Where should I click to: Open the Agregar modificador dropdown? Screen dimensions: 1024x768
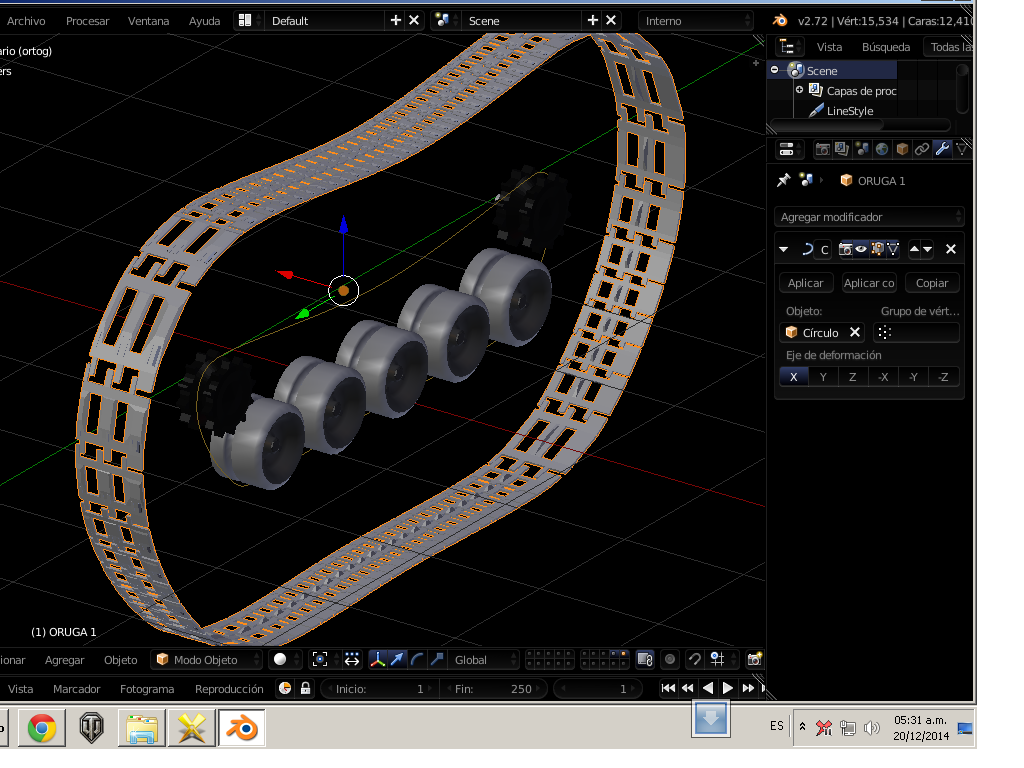pyautogui.click(x=869, y=217)
